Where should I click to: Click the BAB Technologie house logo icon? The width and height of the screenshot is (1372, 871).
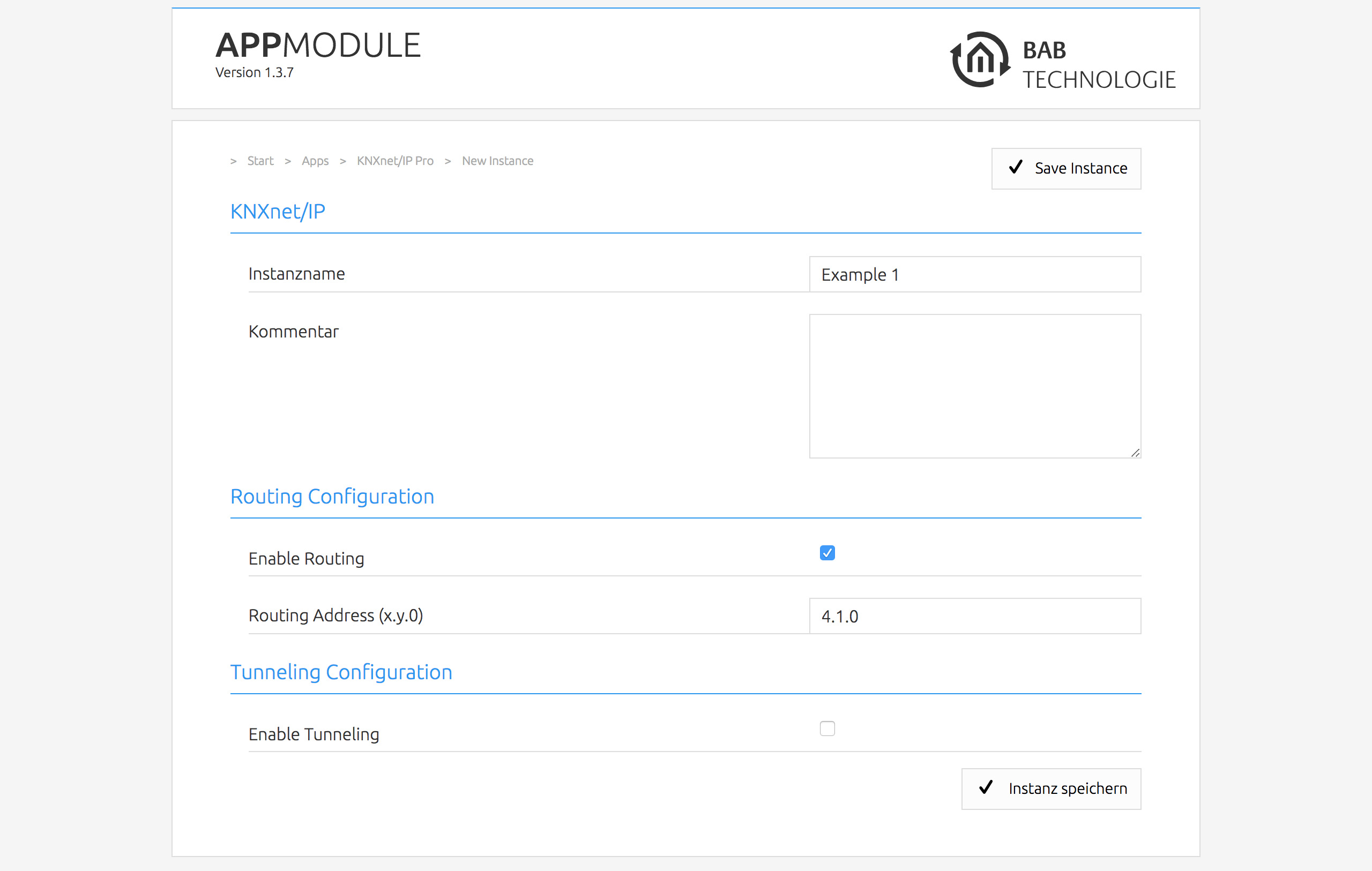[x=980, y=59]
